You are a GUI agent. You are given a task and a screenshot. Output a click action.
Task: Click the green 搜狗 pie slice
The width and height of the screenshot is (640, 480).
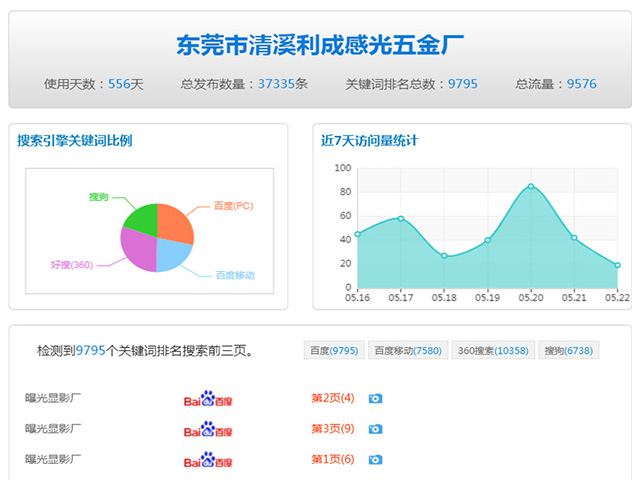tap(143, 220)
